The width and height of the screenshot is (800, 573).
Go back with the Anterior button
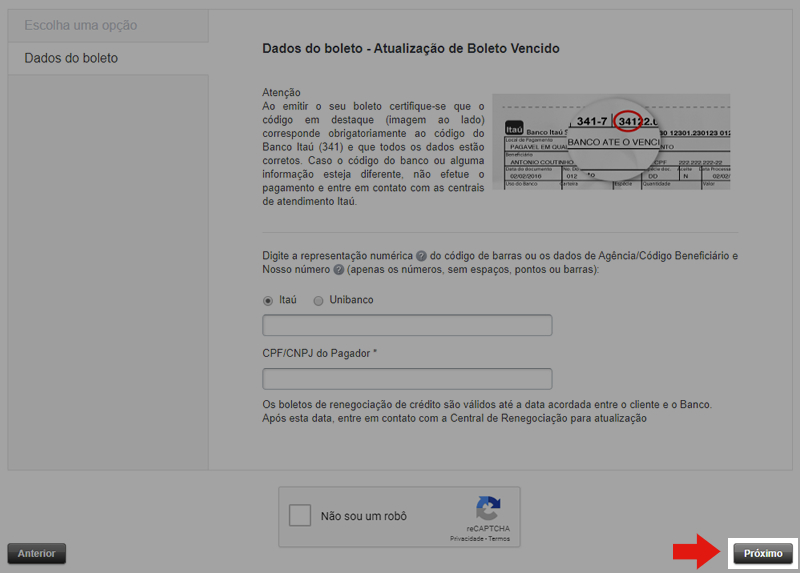(37, 554)
